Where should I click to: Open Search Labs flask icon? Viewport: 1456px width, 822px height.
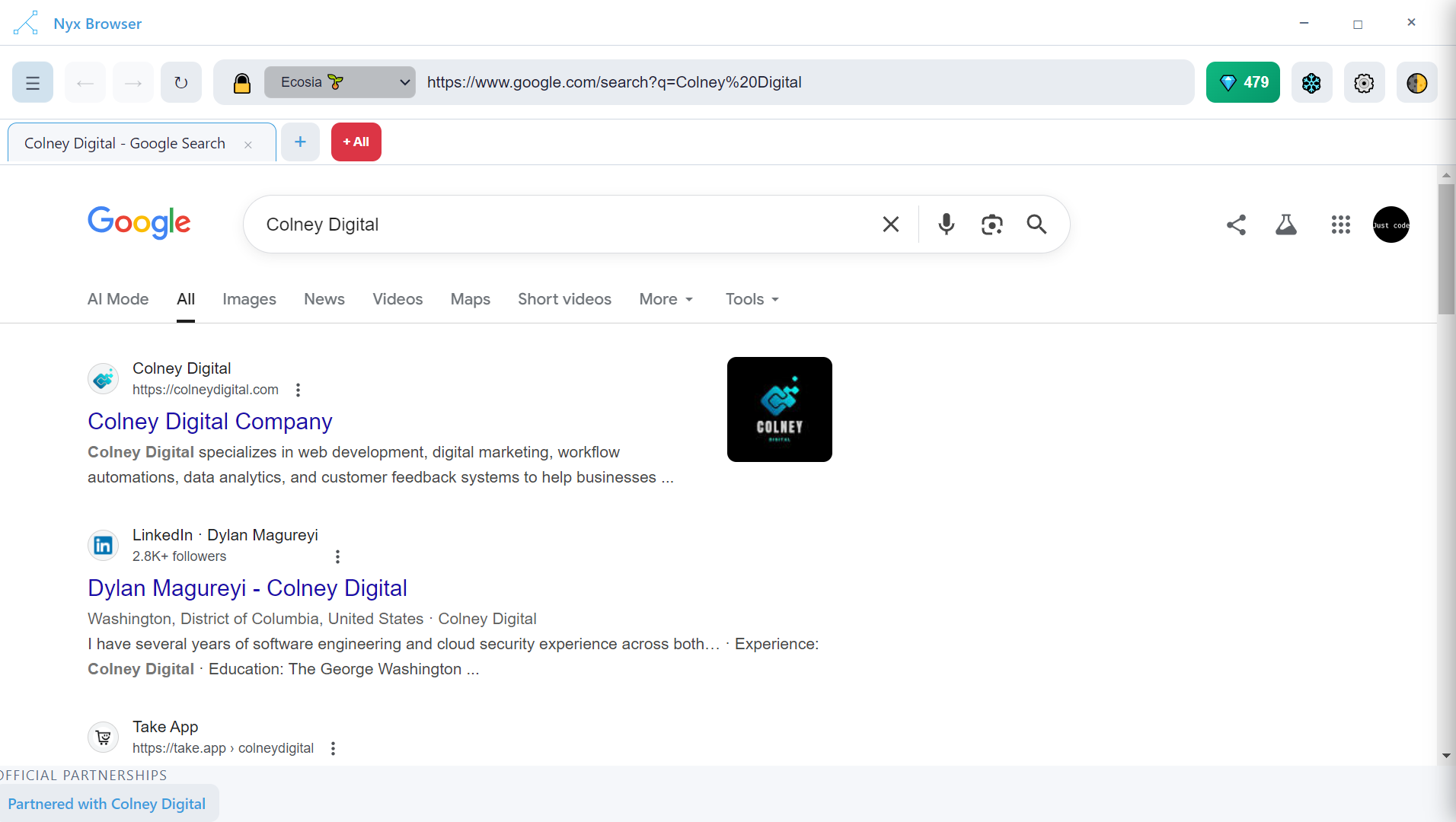[1286, 225]
